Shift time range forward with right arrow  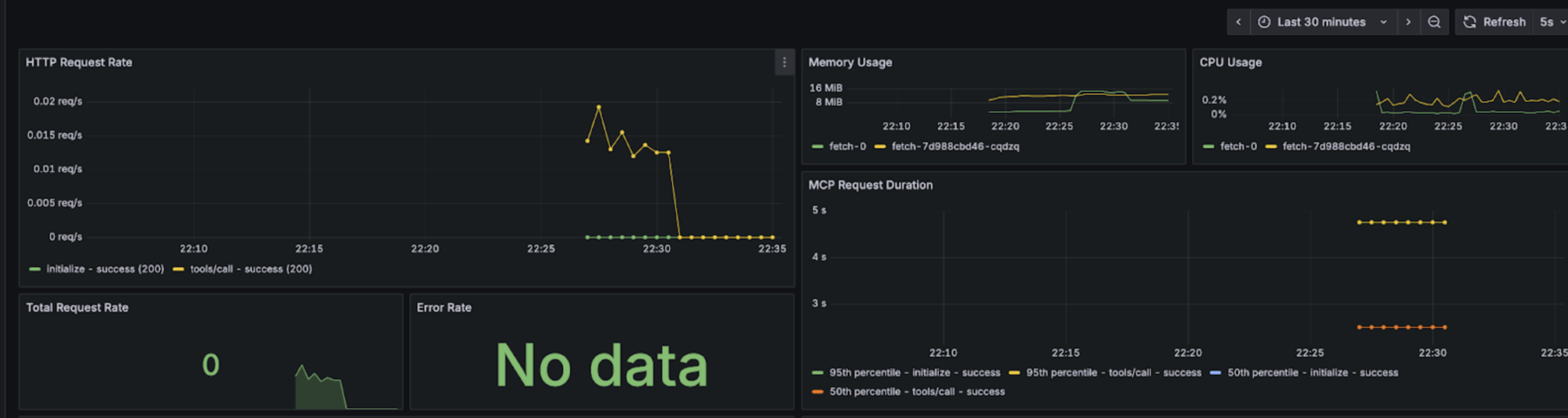(1407, 22)
